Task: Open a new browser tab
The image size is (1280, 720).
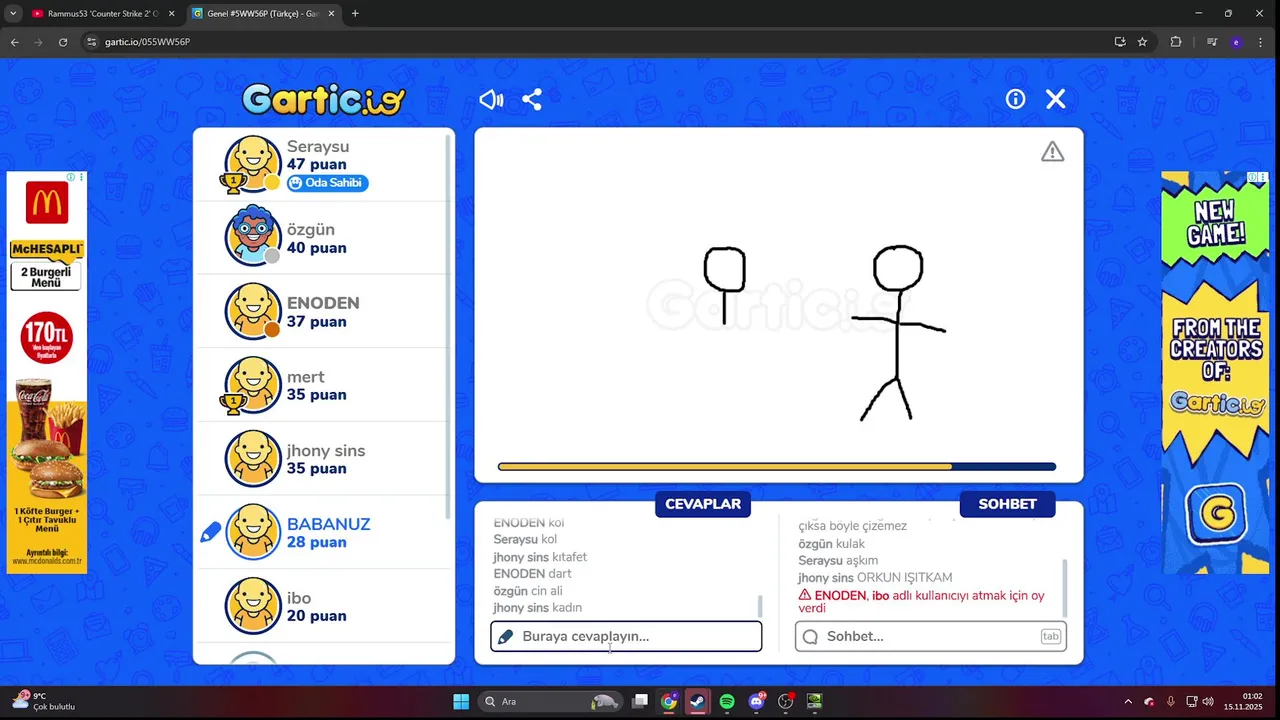Action: point(355,13)
